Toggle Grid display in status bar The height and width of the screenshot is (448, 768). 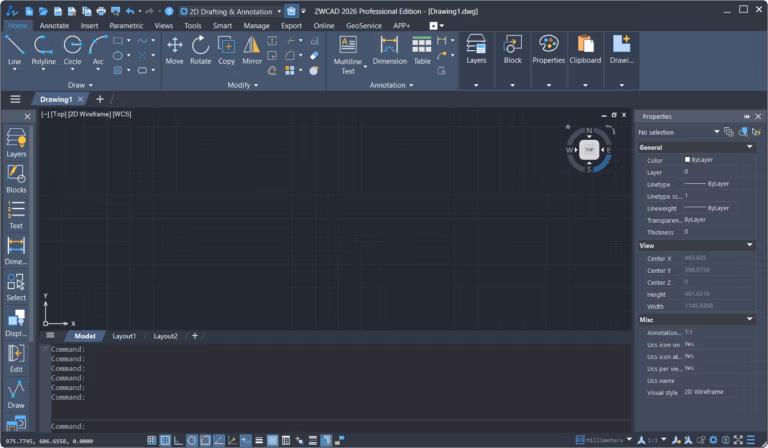[x=166, y=440]
